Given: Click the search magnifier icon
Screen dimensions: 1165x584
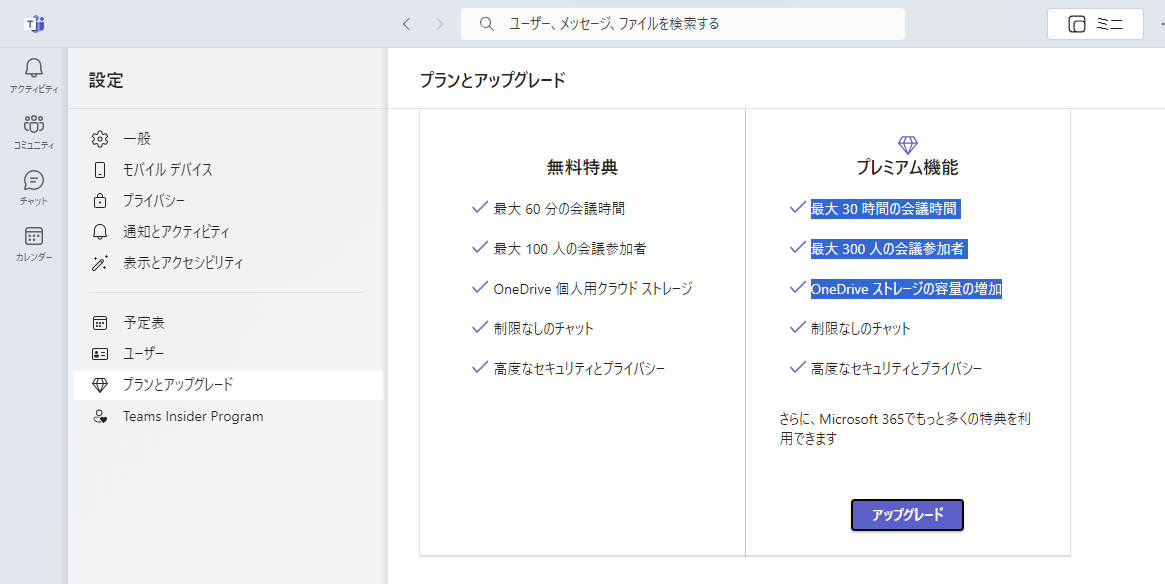Looking at the screenshot, I should tap(487, 24).
